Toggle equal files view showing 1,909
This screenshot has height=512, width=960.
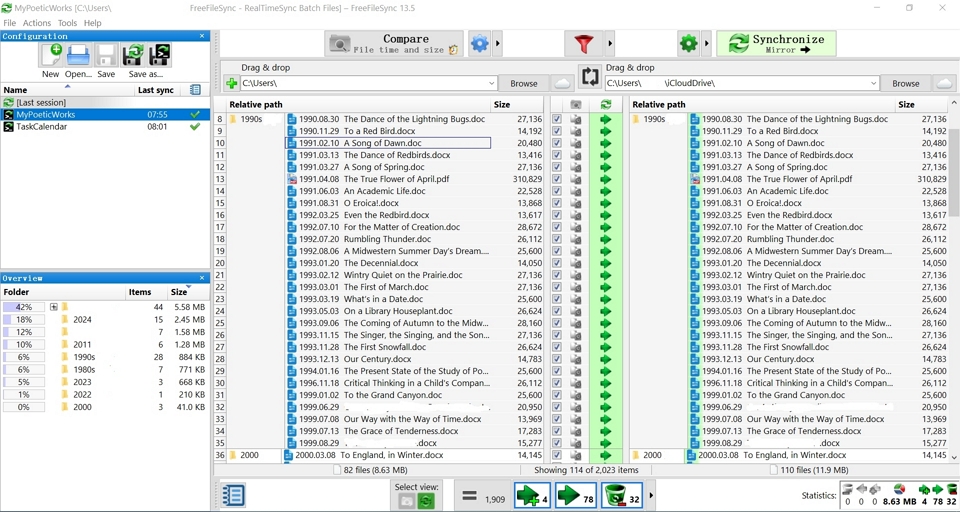482,495
